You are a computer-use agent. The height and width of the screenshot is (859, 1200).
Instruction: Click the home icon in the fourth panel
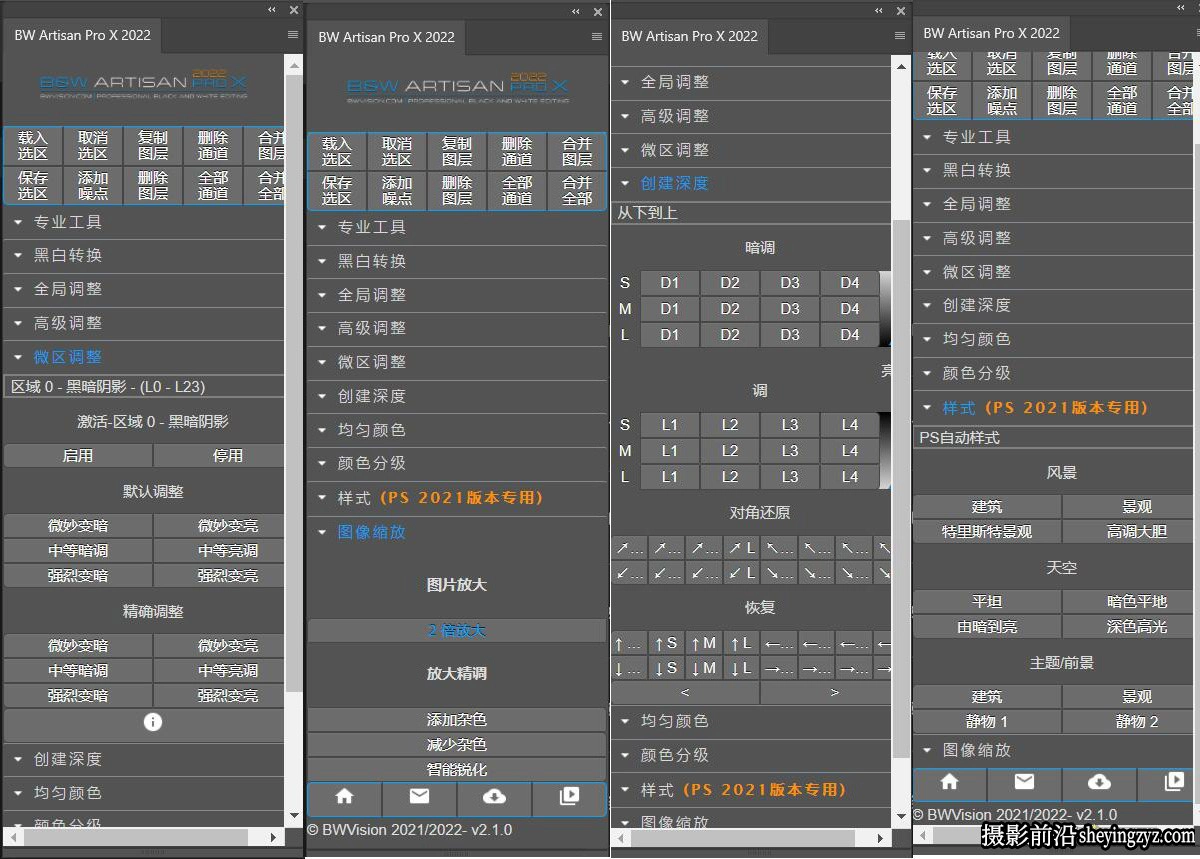pos(950,782)
